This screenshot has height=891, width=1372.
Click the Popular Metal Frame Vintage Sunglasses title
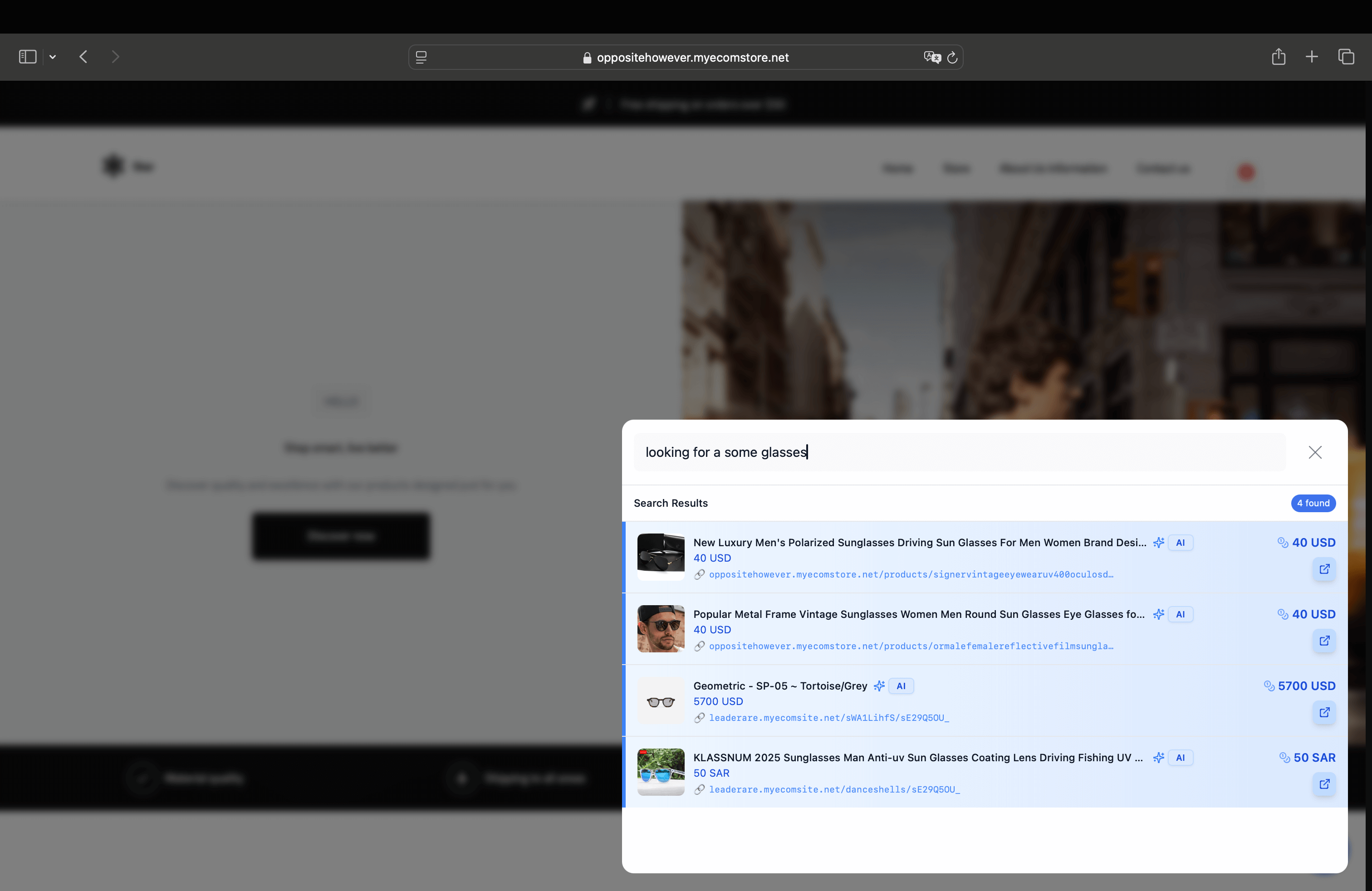pyautogui.click(x=918, y=614)
